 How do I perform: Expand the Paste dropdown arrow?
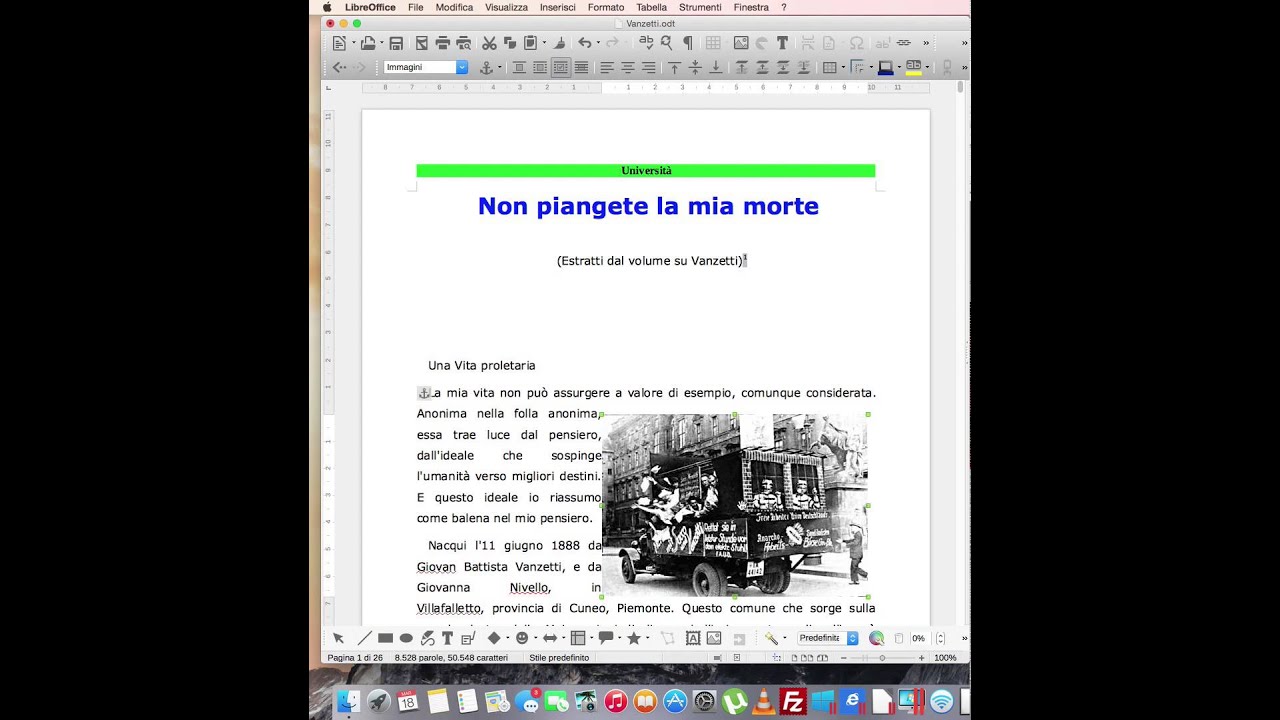[544, 44]
